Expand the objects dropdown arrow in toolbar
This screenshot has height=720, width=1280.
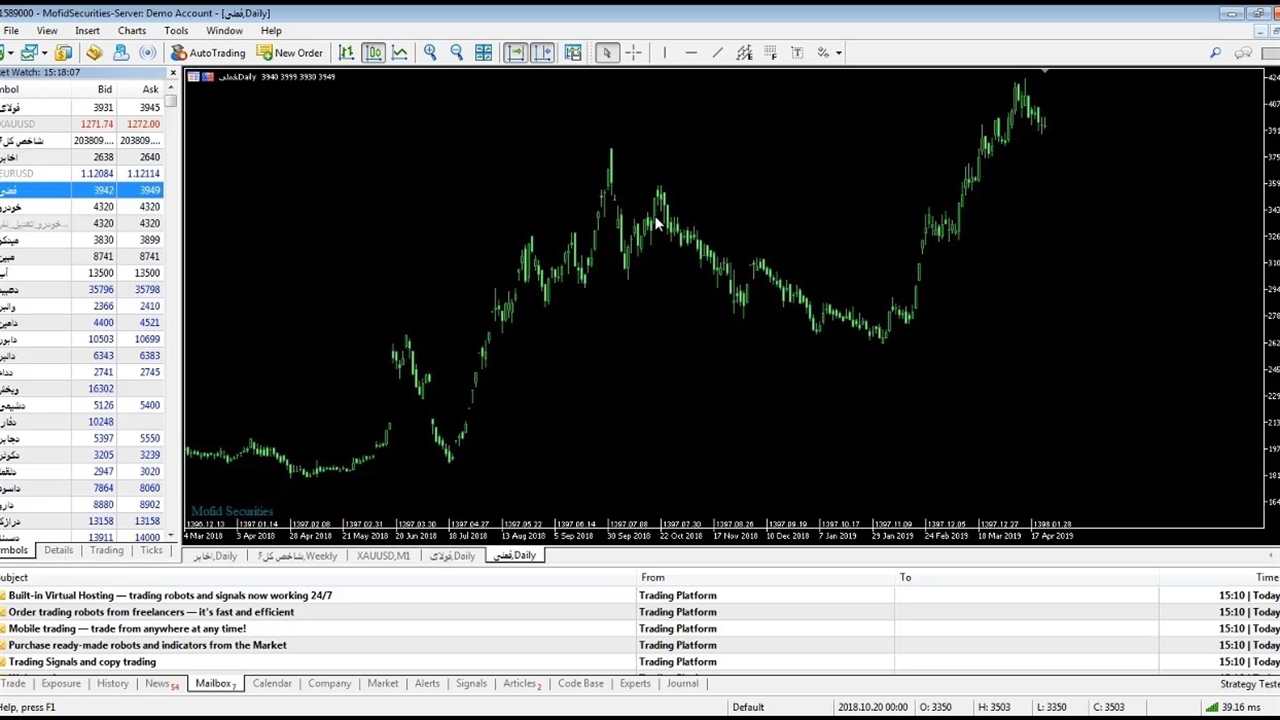[x=838, y=53]
